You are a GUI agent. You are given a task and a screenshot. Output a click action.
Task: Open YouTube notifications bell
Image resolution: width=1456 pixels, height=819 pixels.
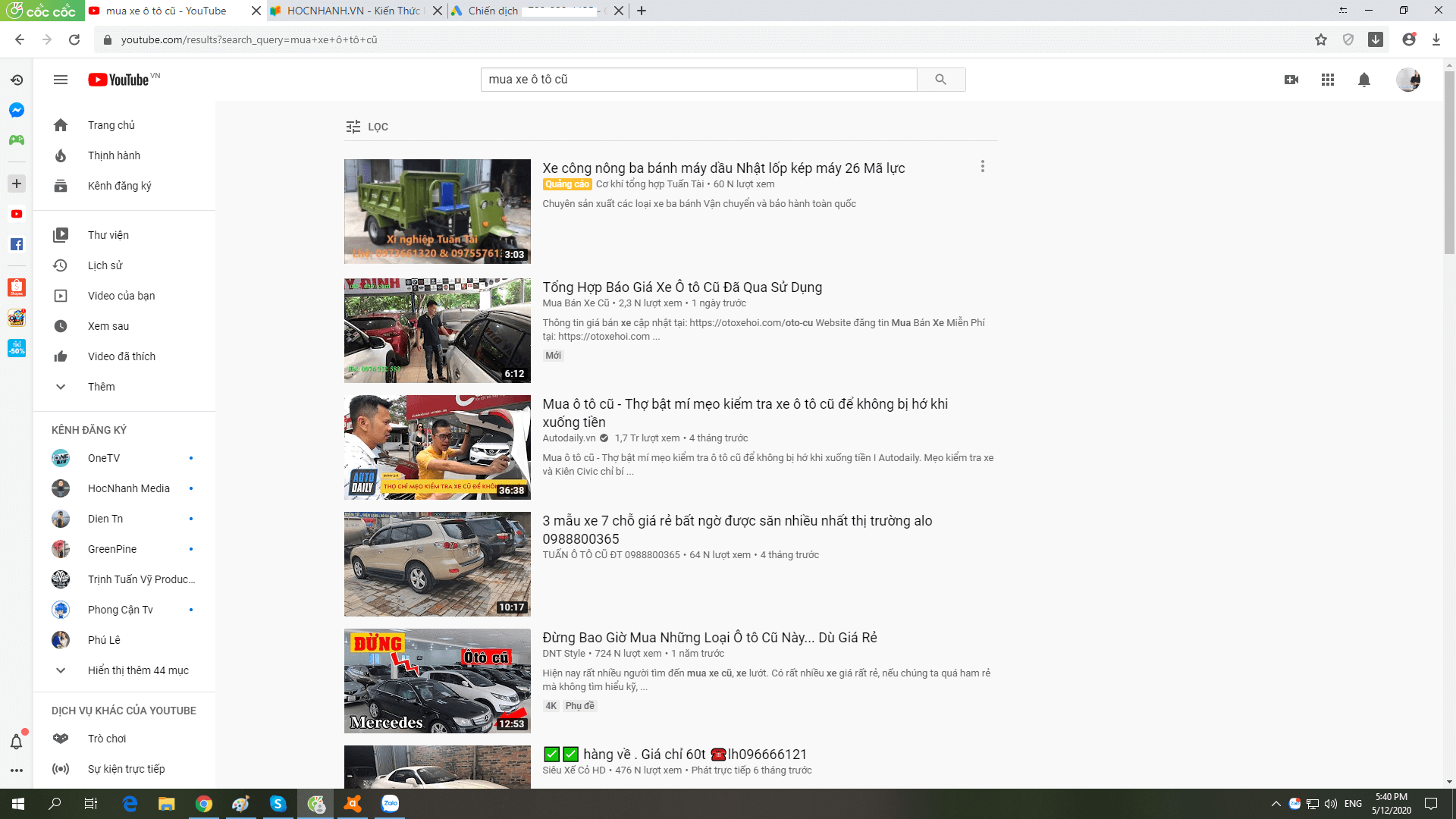[x=1363, y=80]
